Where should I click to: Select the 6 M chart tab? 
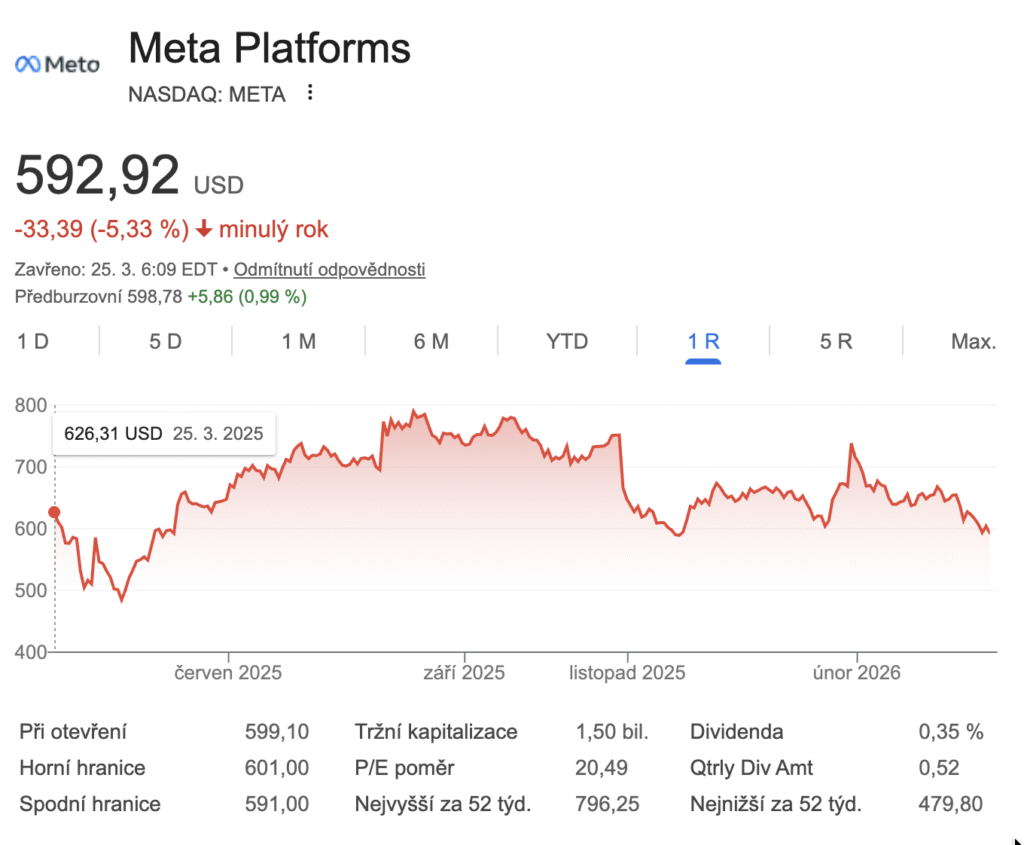pos(431,341)
